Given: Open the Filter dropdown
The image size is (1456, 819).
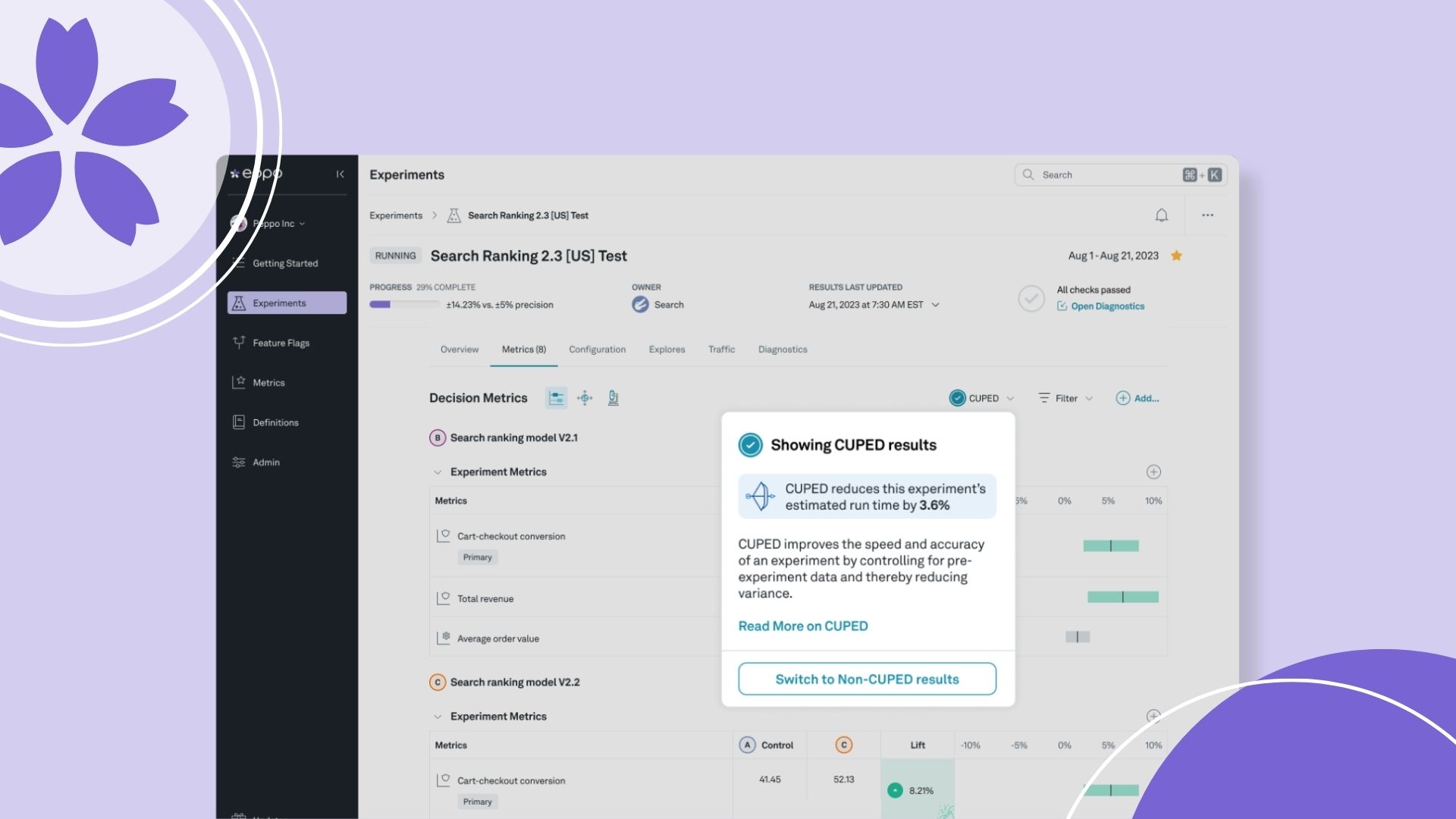Looking at the screenshot, I should (x=1065, y=398).
